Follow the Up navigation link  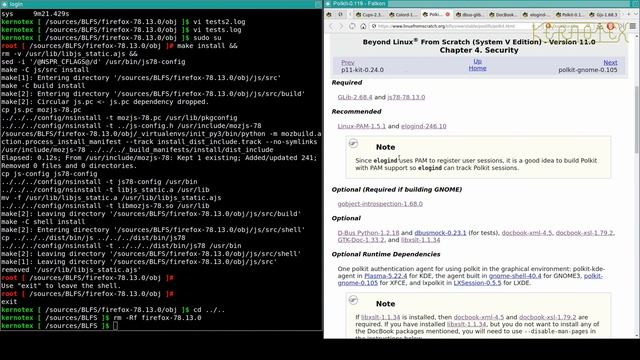coord(477,61)
